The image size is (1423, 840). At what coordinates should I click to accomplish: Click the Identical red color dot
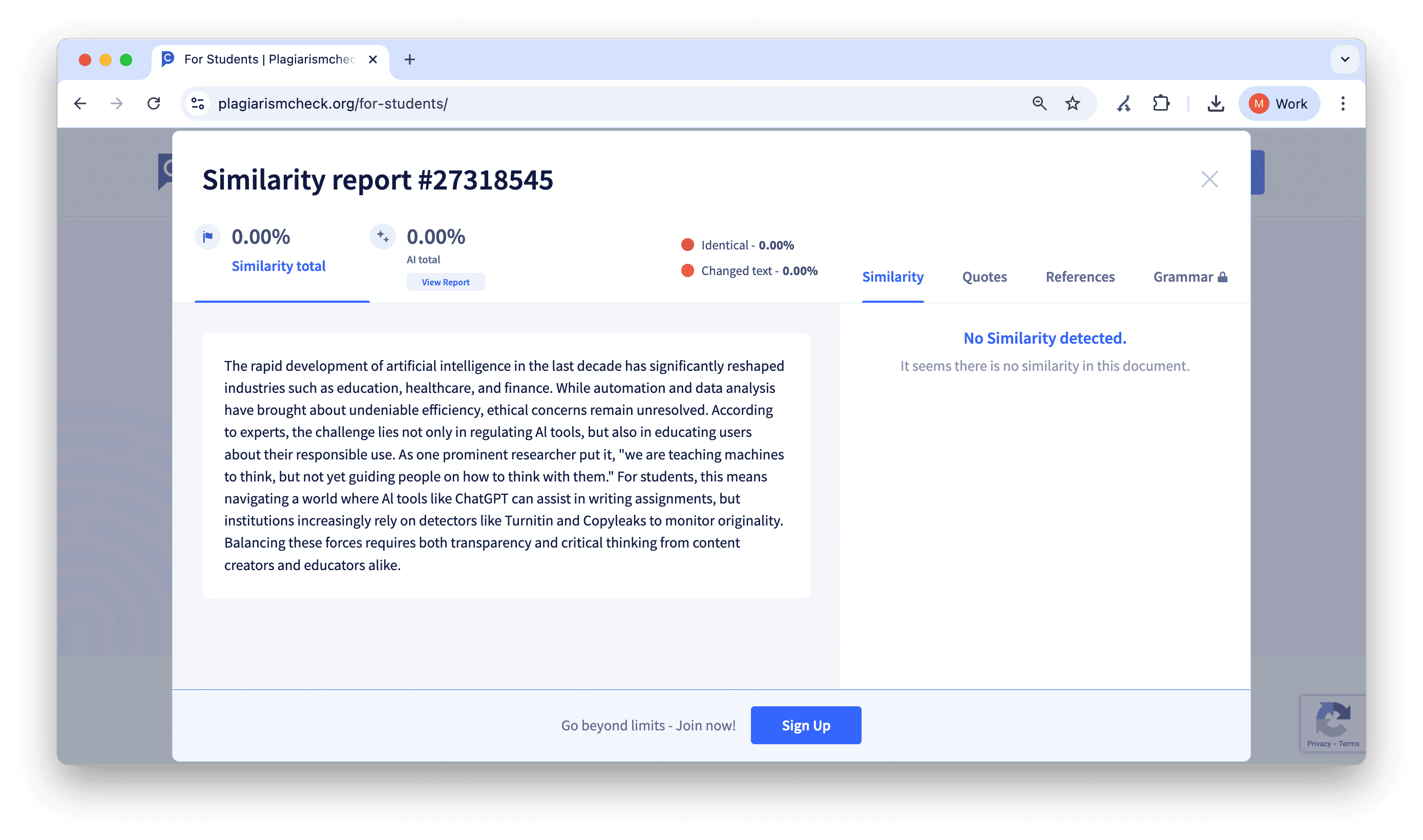(687, 244)
